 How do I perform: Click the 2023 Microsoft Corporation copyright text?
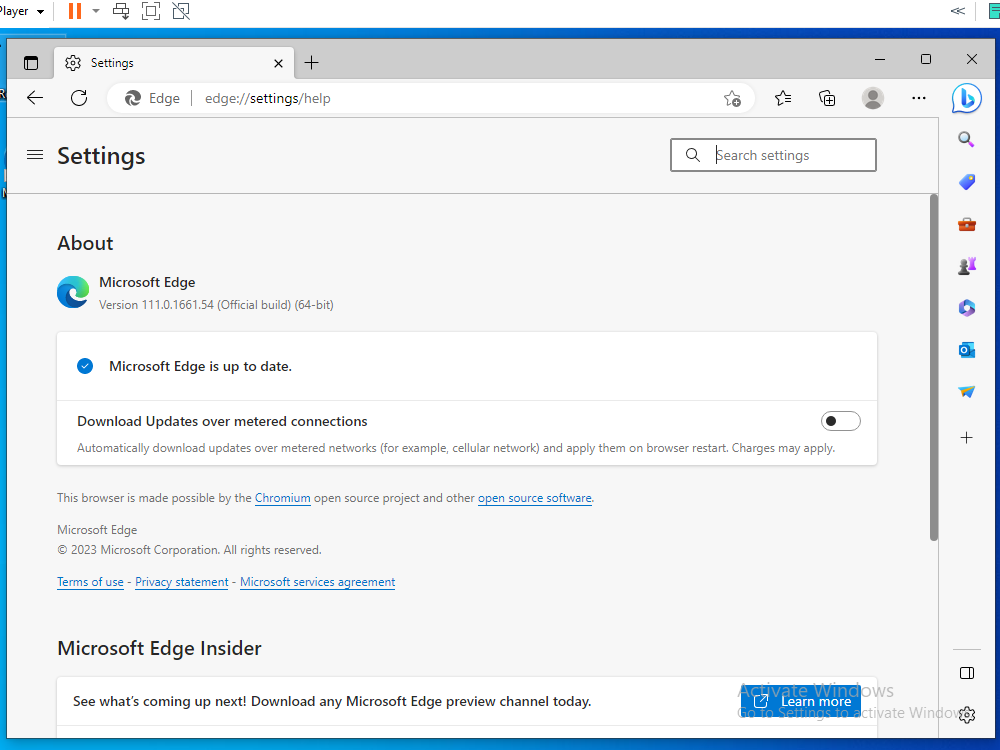189,550
